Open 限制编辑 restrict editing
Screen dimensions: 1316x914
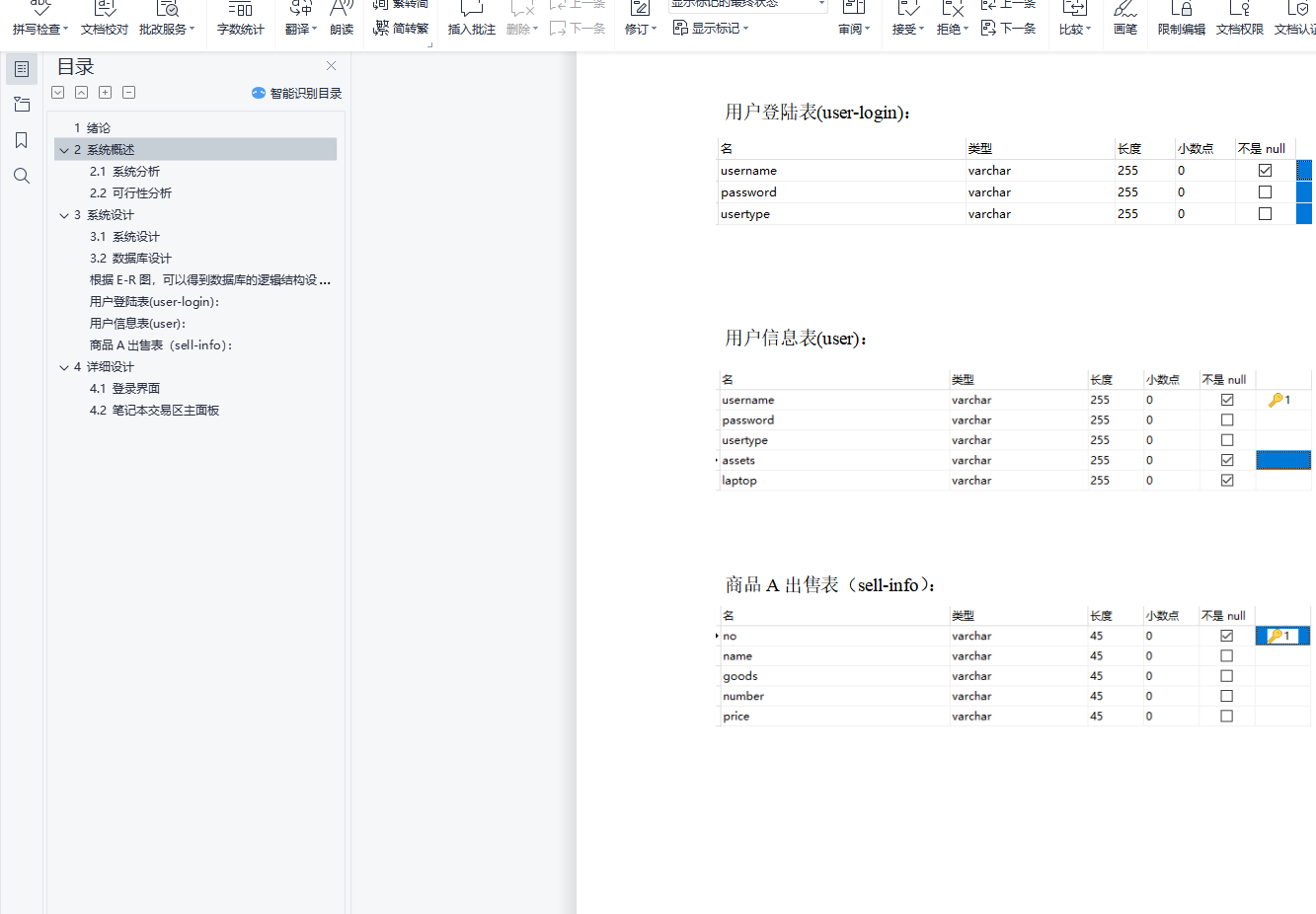click(x=1181, y=19)
